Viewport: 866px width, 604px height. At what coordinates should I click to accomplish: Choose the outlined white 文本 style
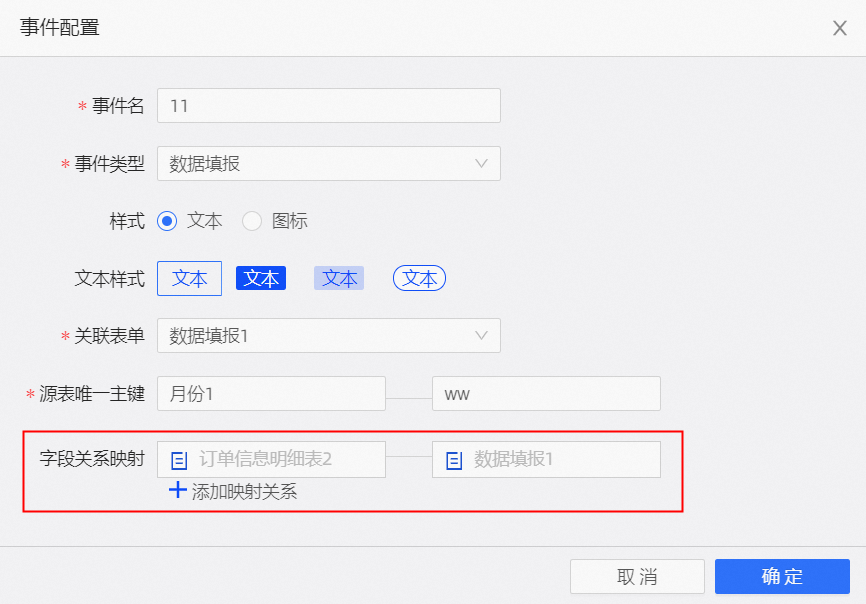click(189, 279)
